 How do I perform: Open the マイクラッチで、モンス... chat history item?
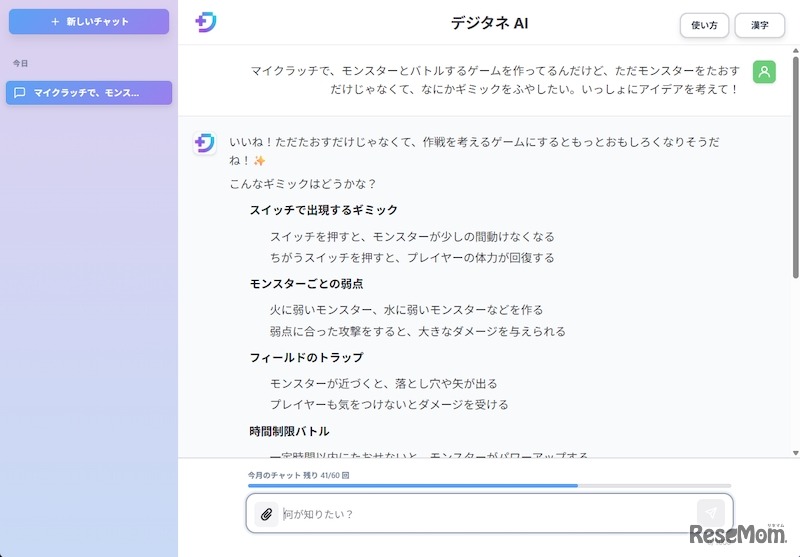(89, 93)
